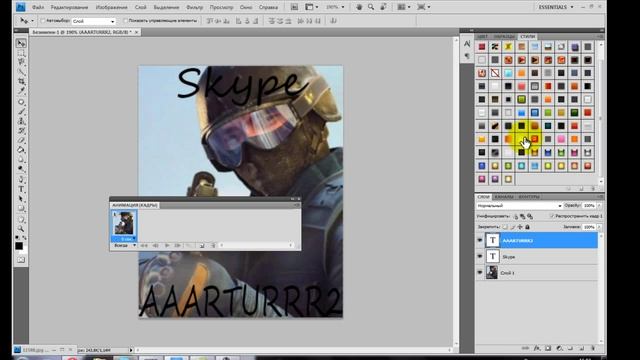
Task: Switch to the Контуры paths tab
Action: [529, 197]
